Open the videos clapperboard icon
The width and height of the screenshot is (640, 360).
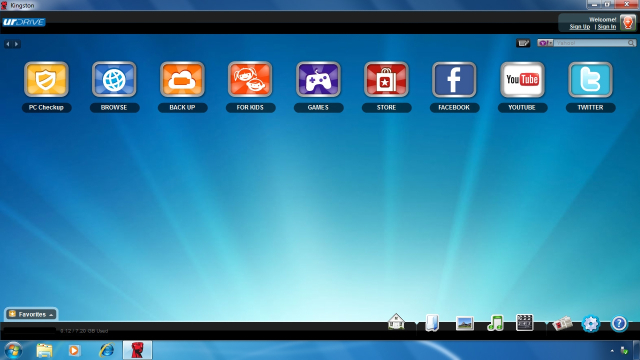coord(524,322)
